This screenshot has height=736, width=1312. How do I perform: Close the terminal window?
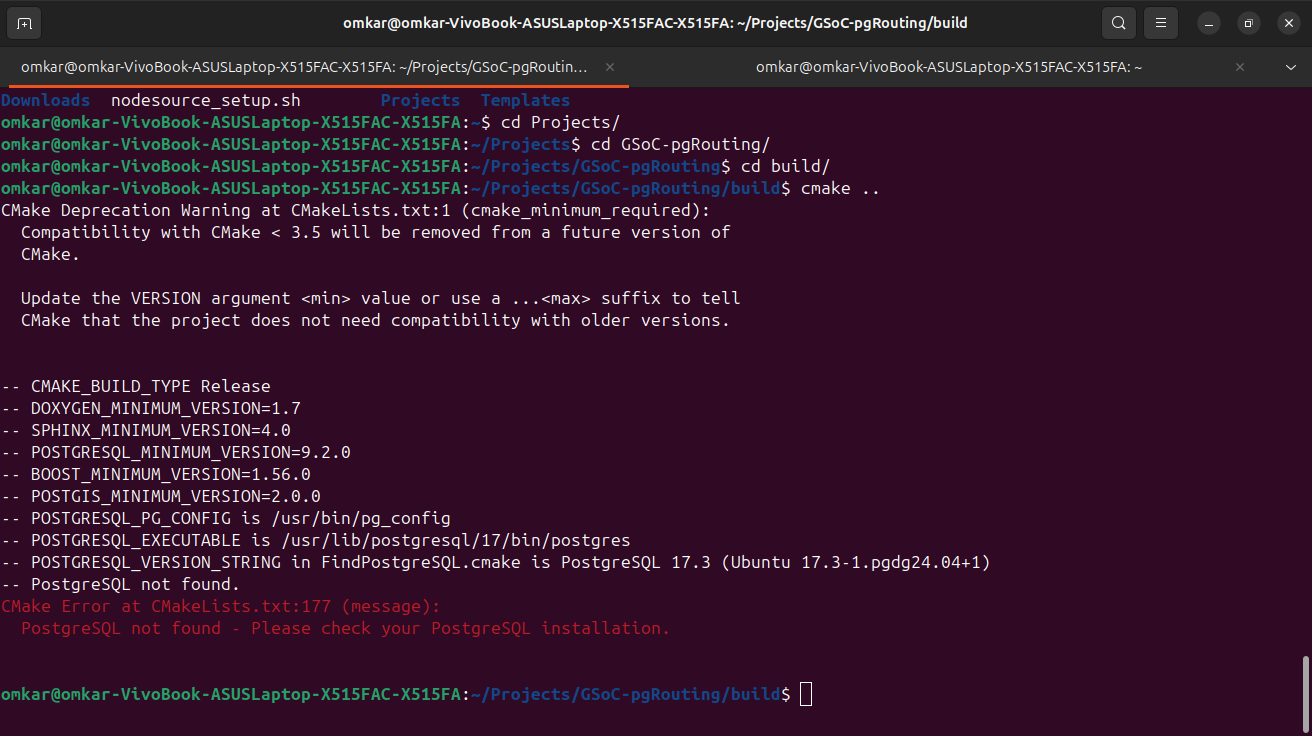point(1287,23)
